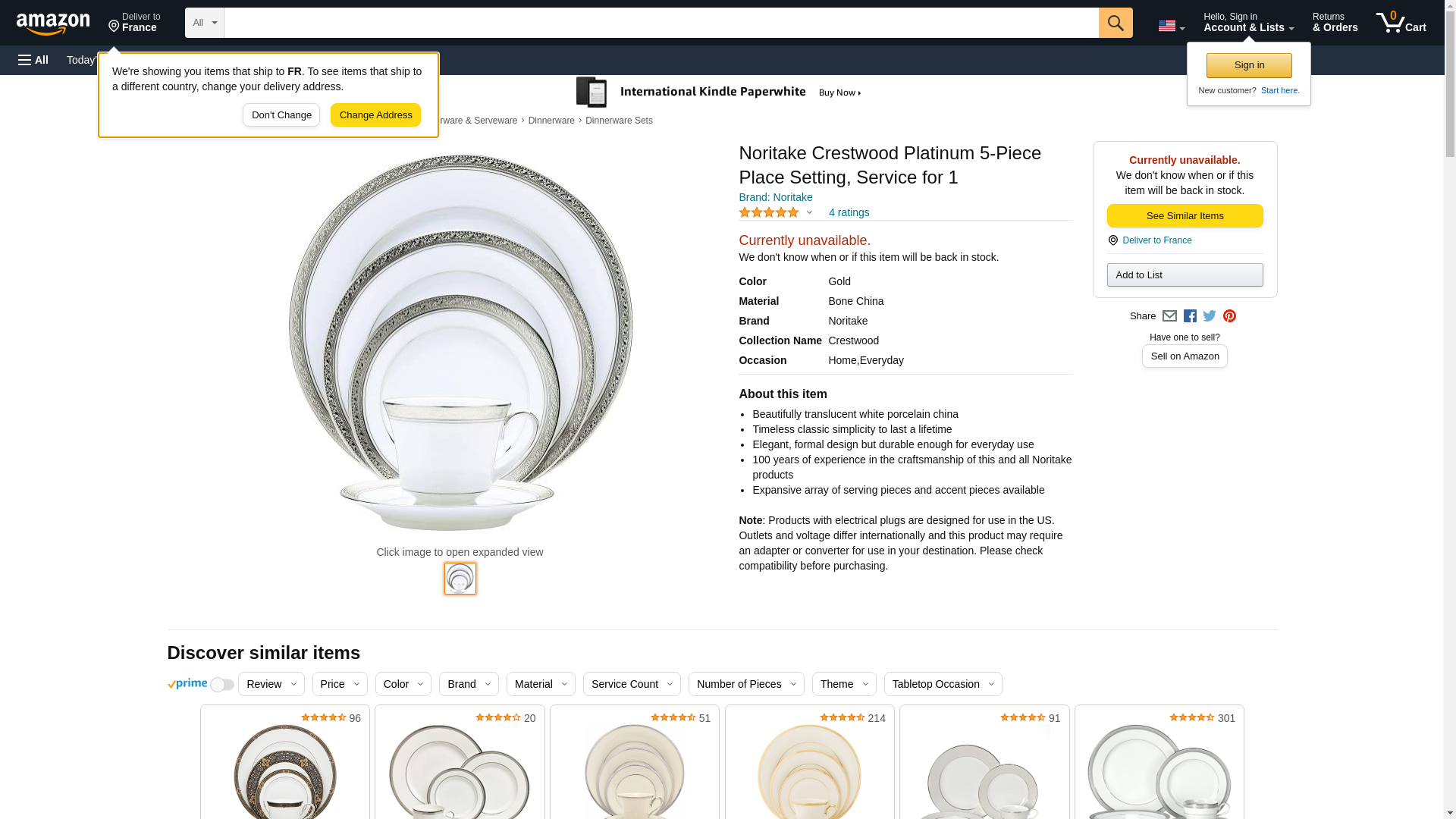The height and width of the screenshot is (819, 1456).
Task: Expand the Price filter dropdown
Action: (x=339, y=684)
